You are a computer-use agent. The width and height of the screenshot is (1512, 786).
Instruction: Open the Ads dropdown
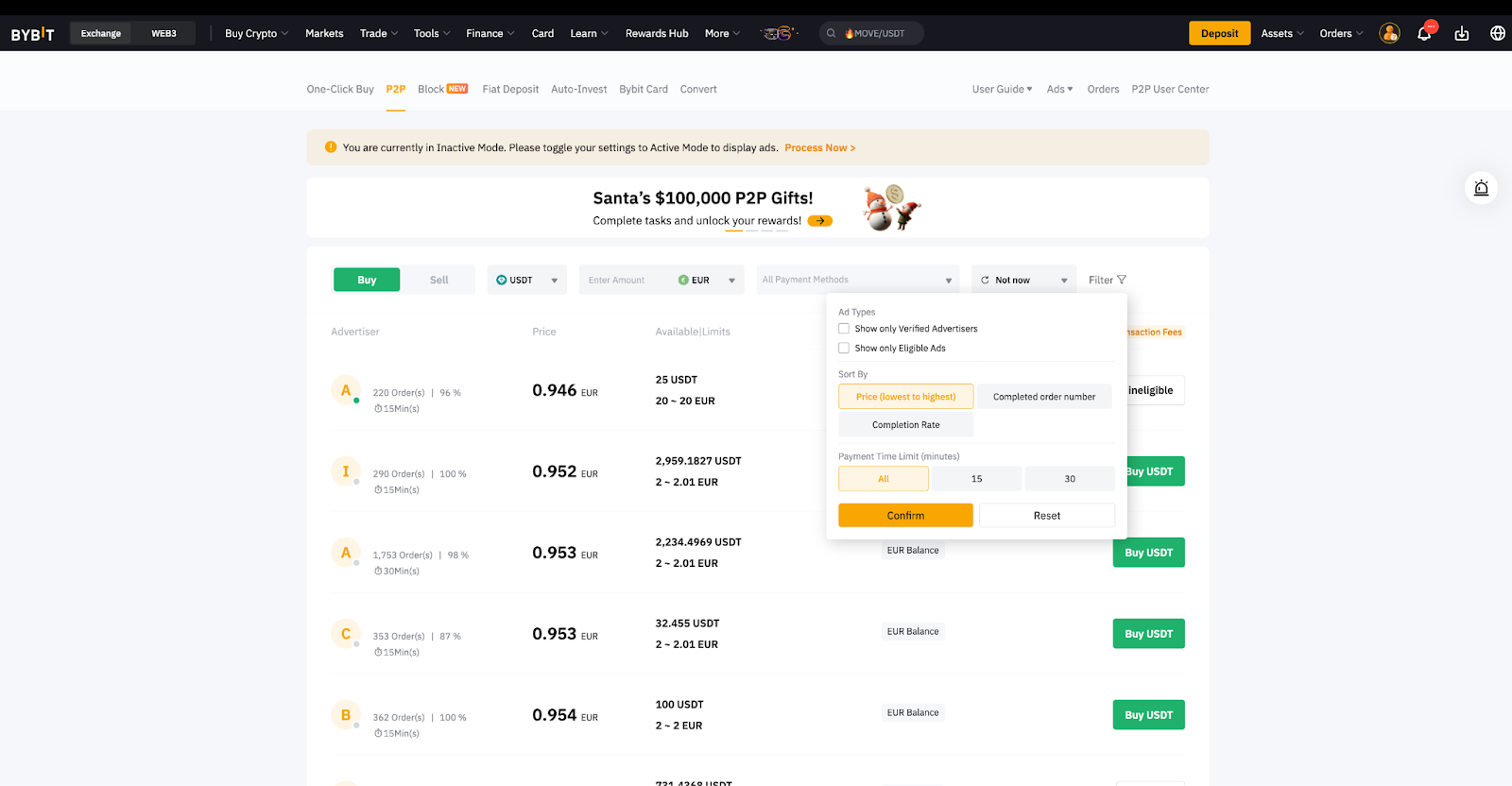click(1059, 89)
